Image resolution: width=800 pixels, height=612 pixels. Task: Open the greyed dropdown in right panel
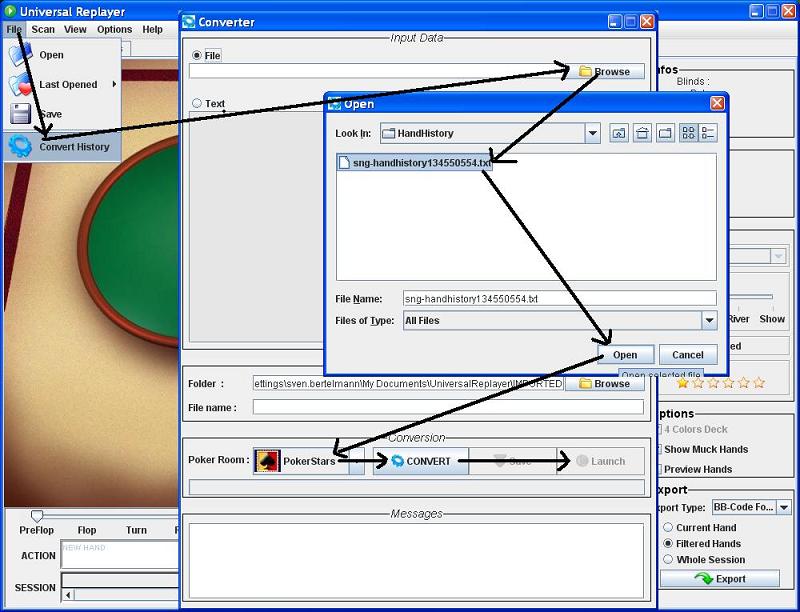pos(779,256)
